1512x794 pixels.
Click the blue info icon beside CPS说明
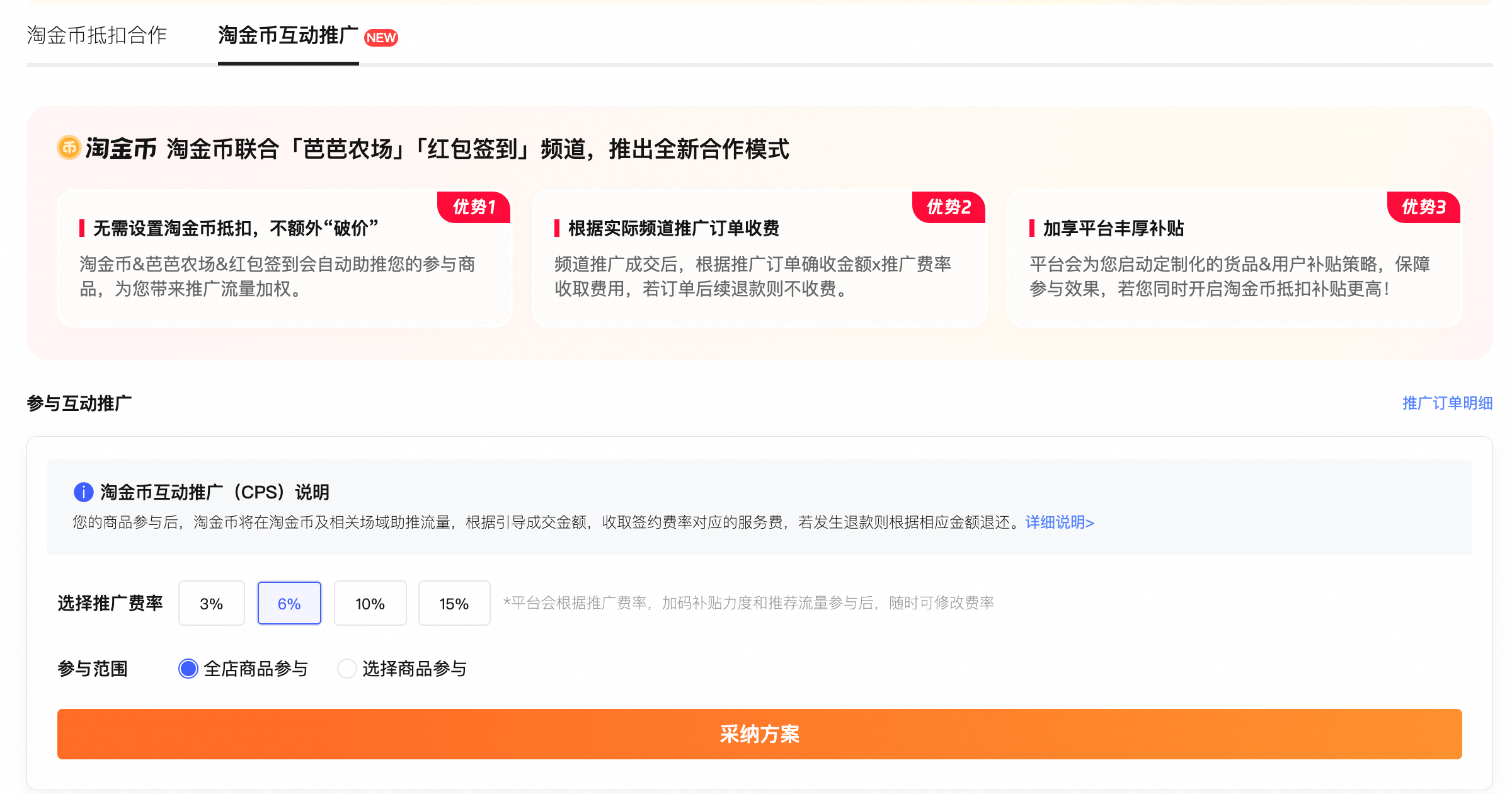tap(83, 492)
